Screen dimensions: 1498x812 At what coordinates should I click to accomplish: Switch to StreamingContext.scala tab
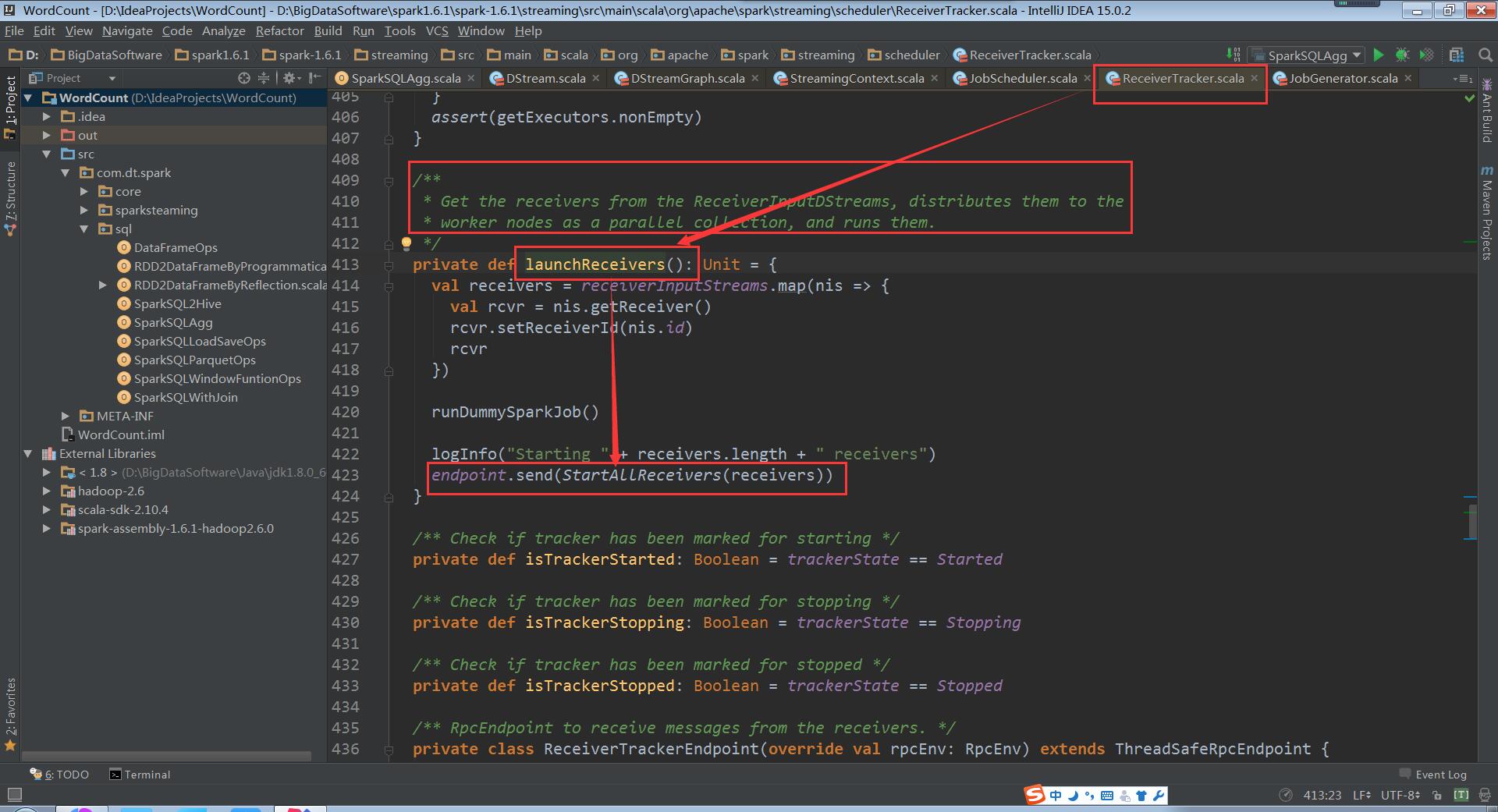(x=857, y=78)
